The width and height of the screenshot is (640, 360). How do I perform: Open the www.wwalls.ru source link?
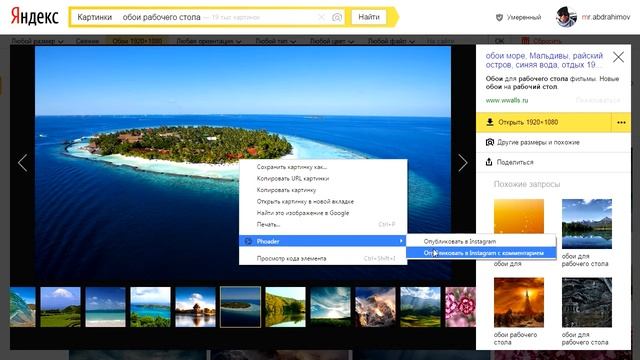click(507, 100)
